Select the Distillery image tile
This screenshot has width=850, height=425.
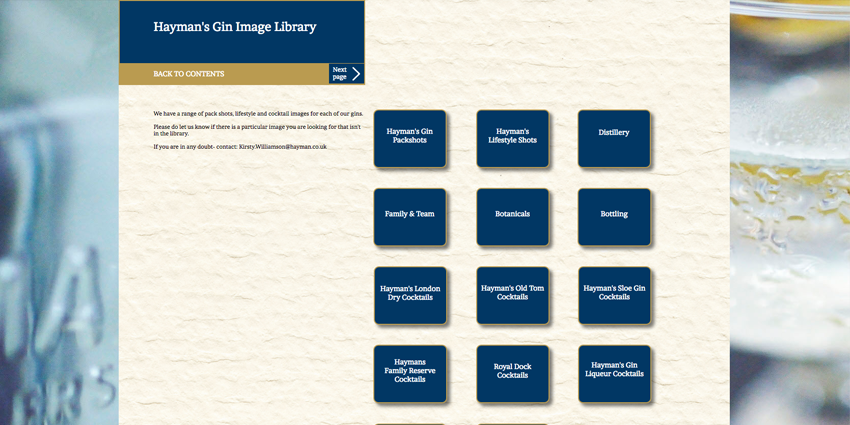pos(614,138)
